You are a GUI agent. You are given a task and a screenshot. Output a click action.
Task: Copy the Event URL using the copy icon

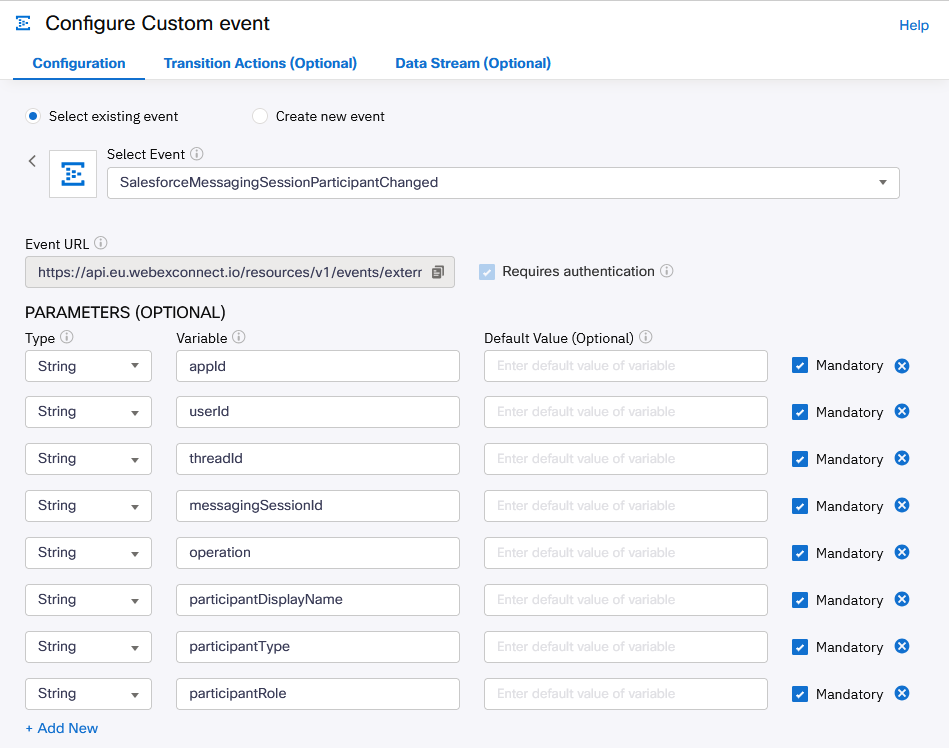click(438, 271)
